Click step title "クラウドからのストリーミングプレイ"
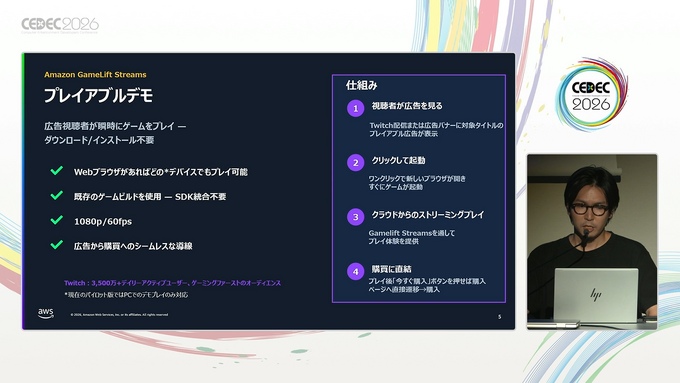 pyautogui.click(x=428, y=215)
